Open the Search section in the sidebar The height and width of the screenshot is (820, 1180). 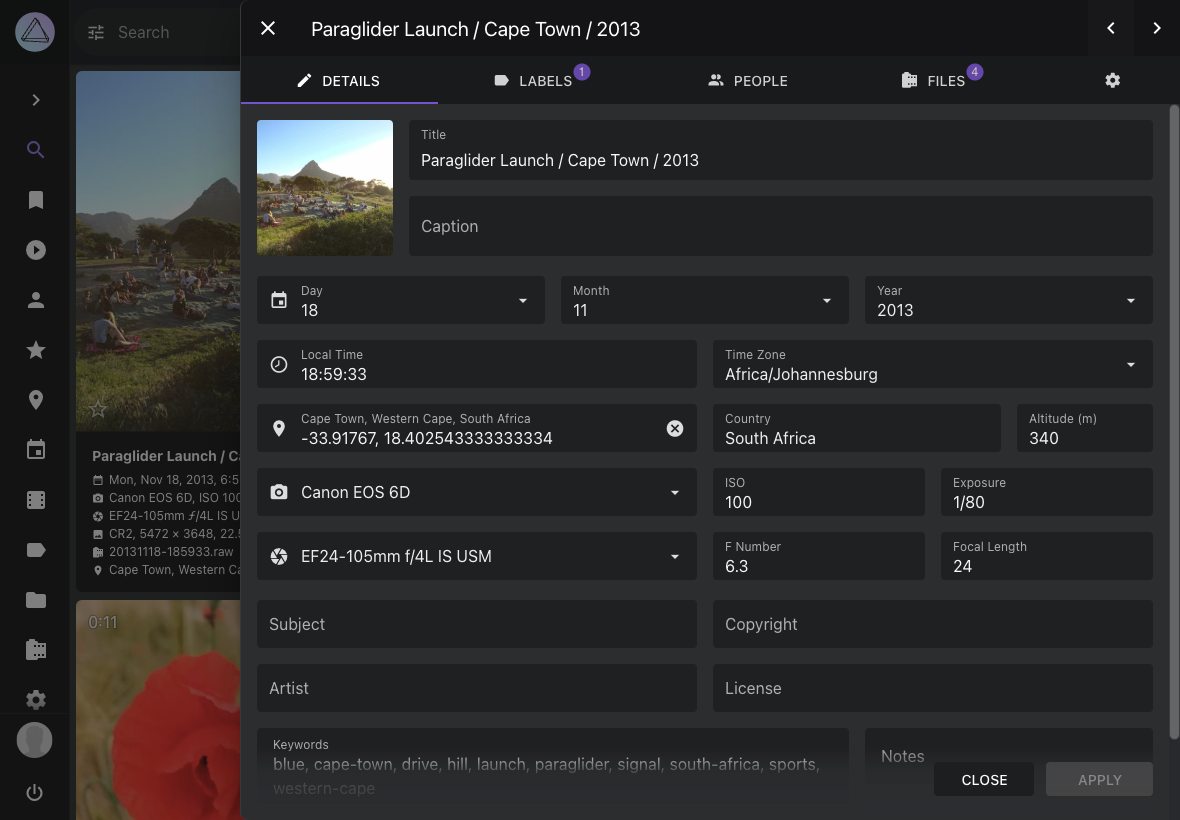[36, 149]
